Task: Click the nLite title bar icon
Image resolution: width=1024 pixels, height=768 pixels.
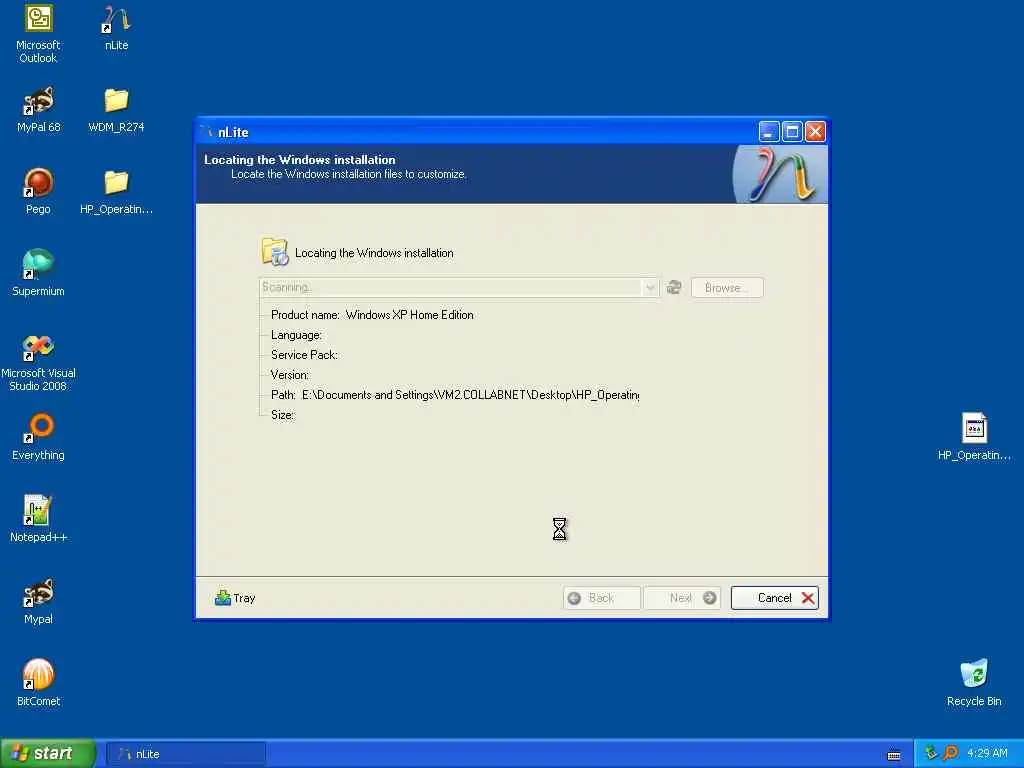Action: click(x=208, y=132)
